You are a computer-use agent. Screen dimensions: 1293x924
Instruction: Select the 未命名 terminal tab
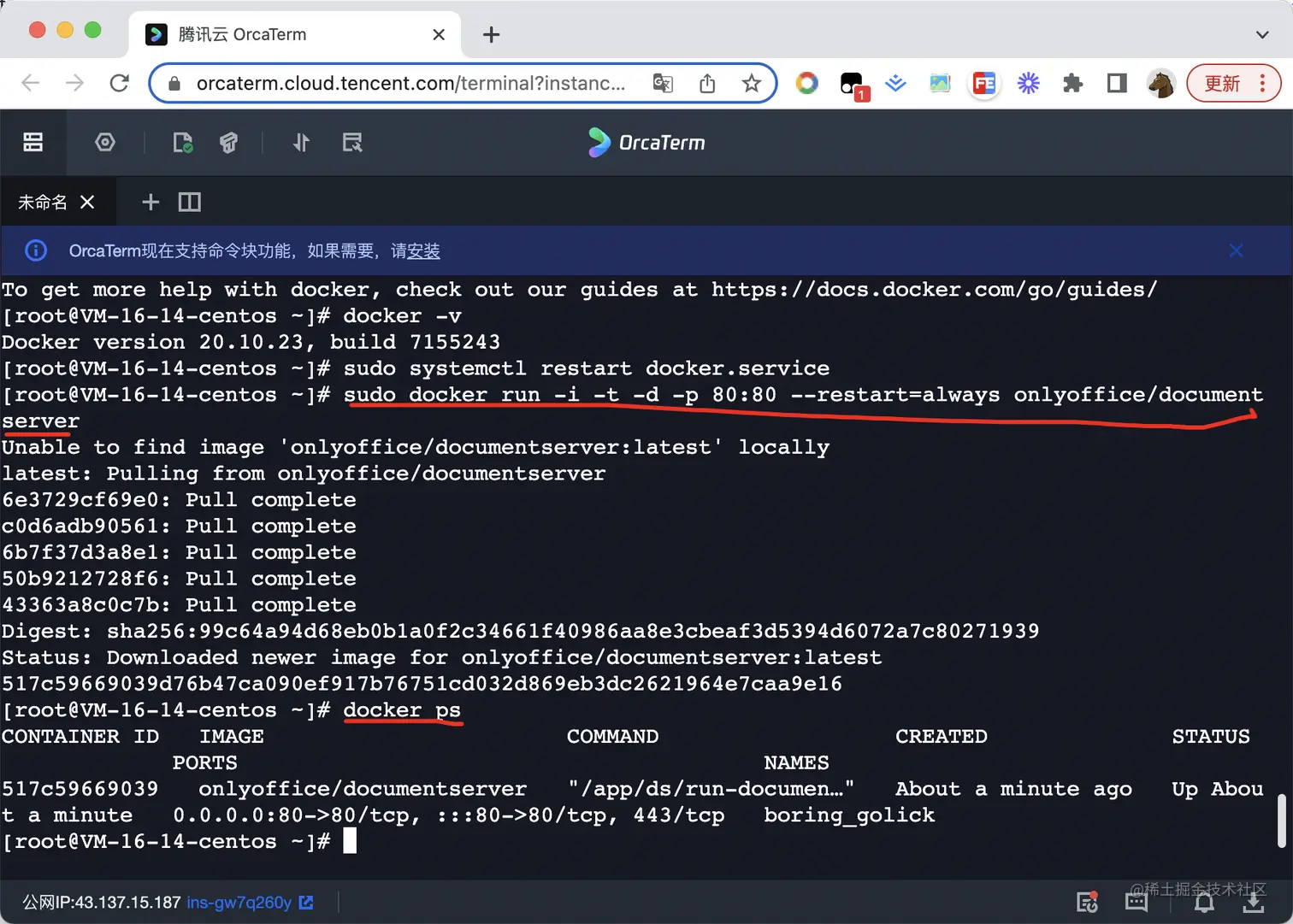43,202
